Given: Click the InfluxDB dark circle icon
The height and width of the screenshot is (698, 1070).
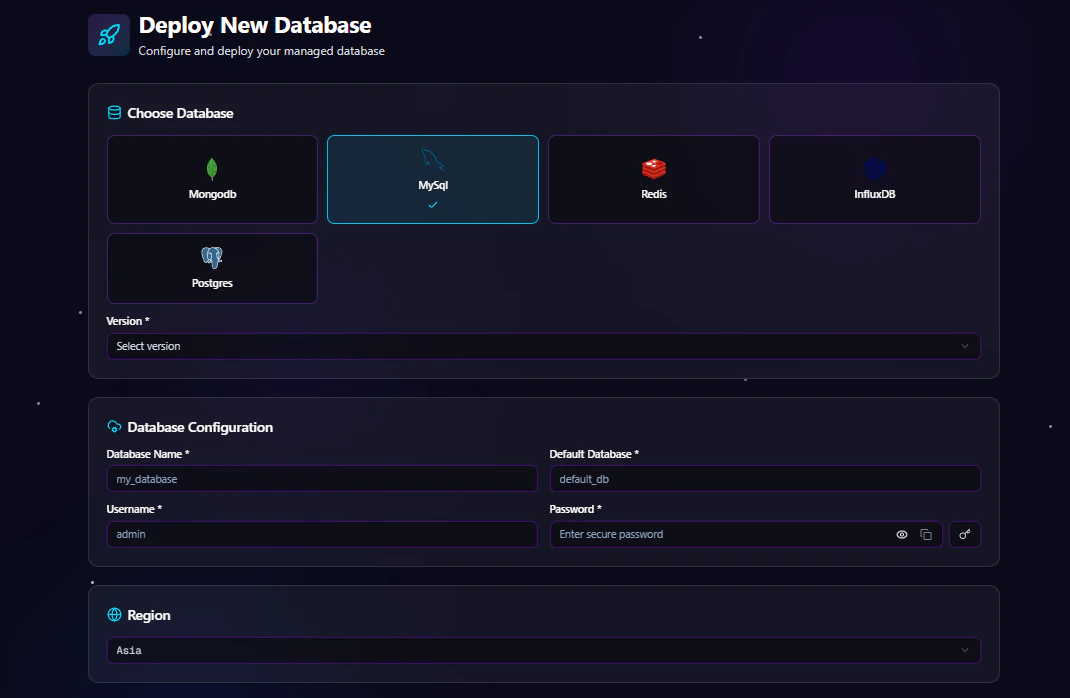Looking at the screenshot, I should 875,169.
